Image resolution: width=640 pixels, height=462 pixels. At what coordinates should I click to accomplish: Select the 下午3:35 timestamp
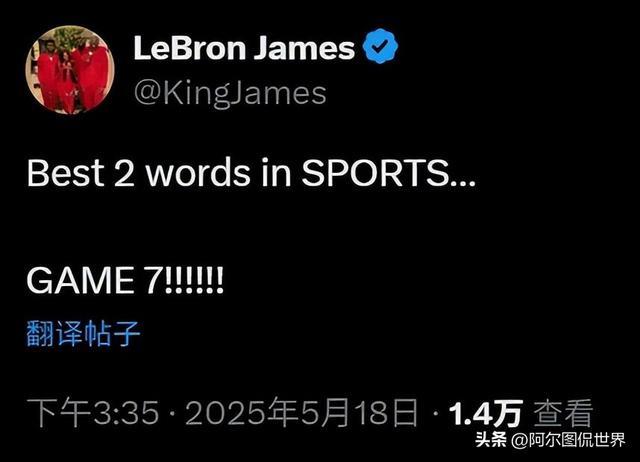pos(93,413)
